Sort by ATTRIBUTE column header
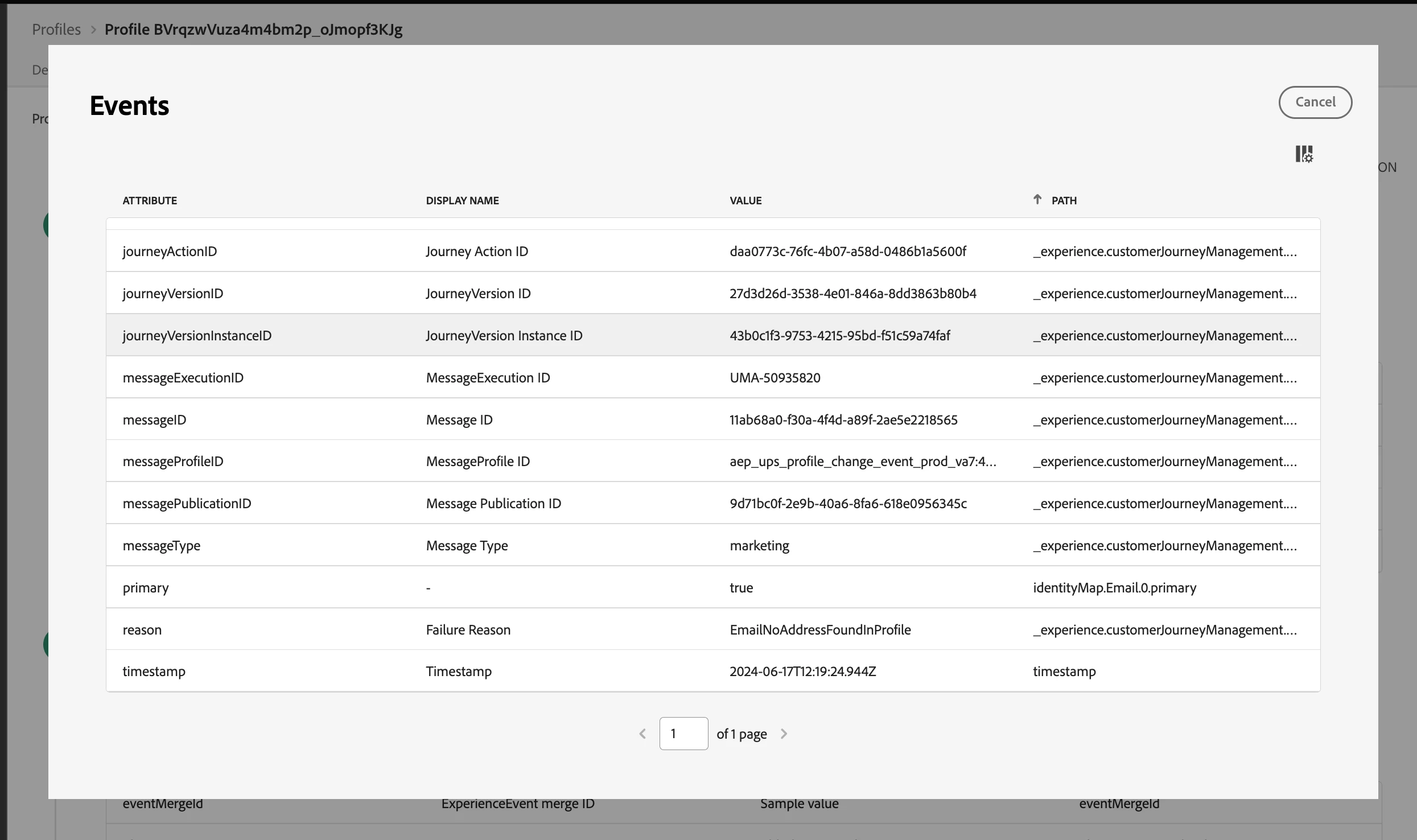 [150, 200]
